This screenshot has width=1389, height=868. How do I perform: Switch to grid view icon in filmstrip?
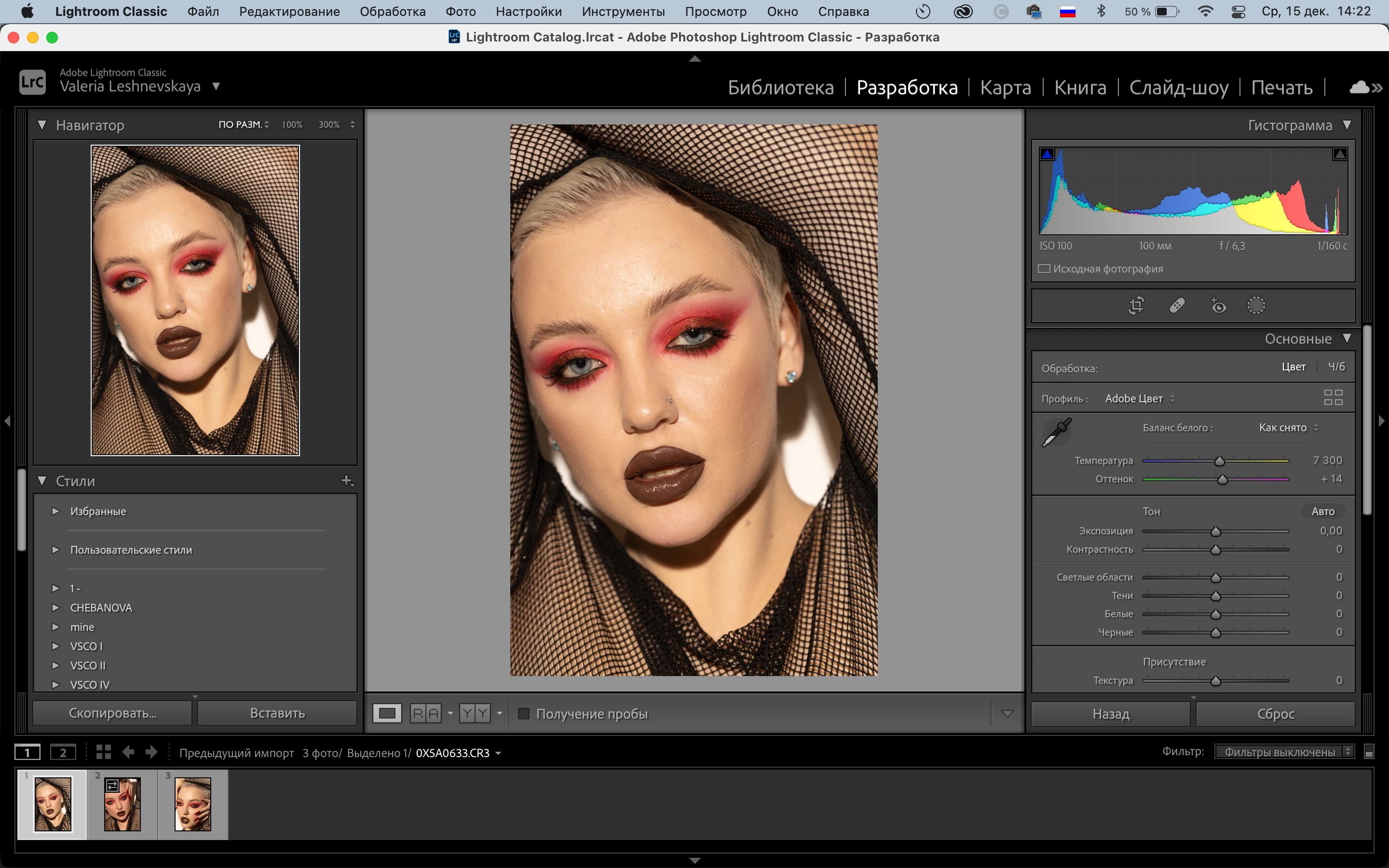click(x=103, y=752)
